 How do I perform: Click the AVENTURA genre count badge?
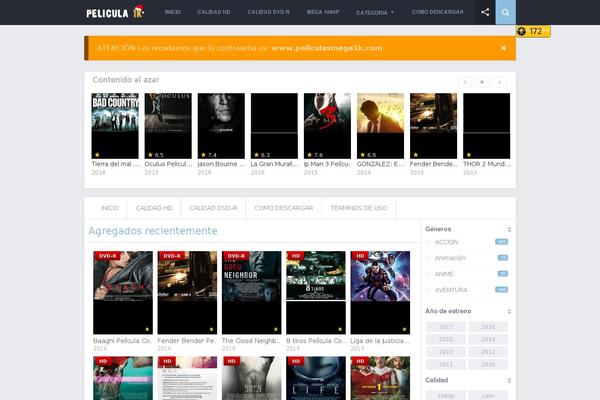501,290
